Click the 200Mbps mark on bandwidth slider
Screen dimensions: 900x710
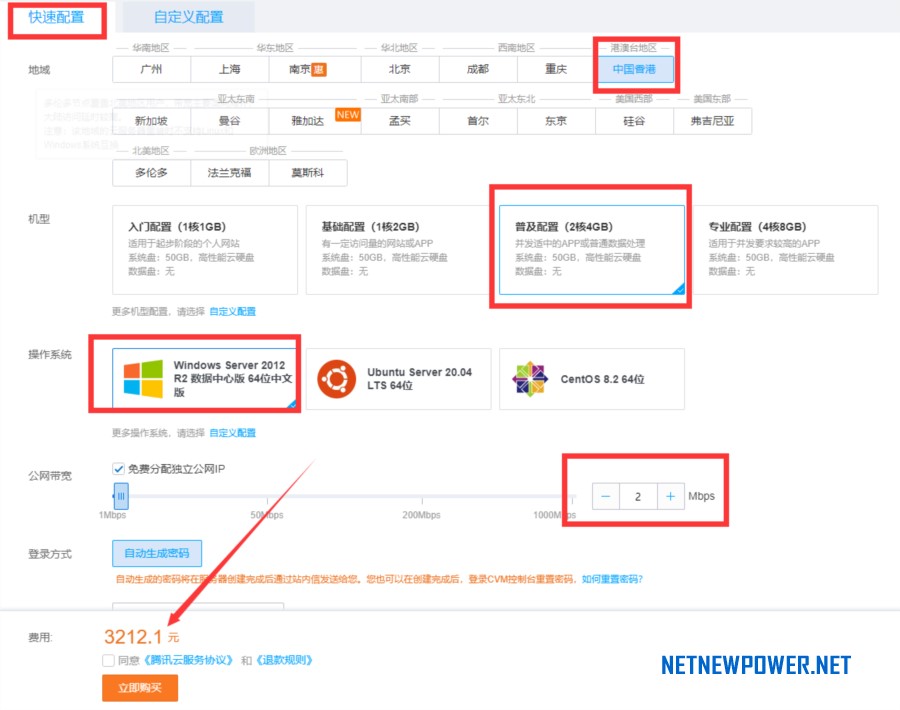pos(421,515)
